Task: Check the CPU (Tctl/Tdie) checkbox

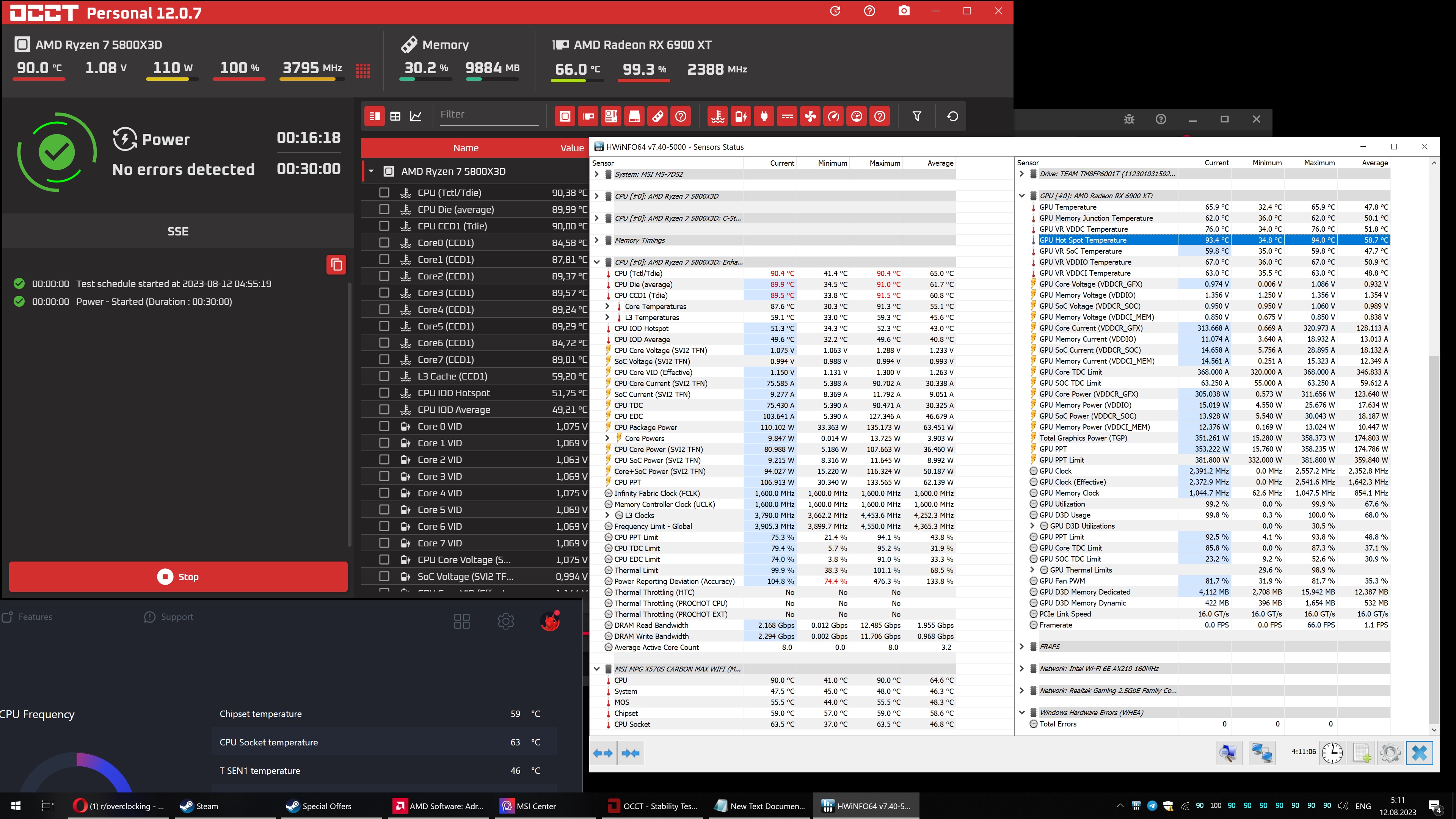Action: pyautogui.click(x=384, y=193)
